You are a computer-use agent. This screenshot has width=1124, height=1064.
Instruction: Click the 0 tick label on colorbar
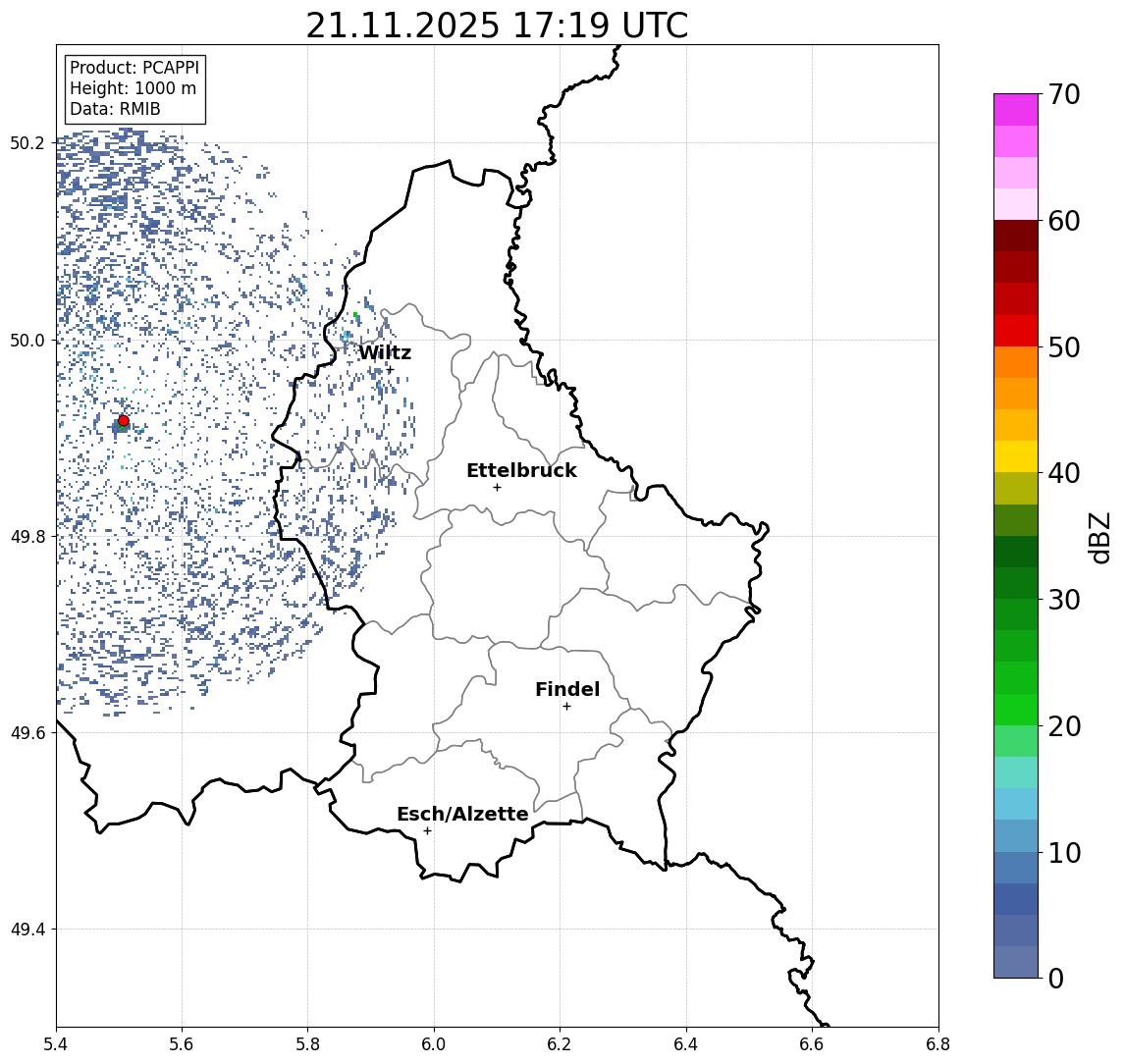pos(1056,978)
